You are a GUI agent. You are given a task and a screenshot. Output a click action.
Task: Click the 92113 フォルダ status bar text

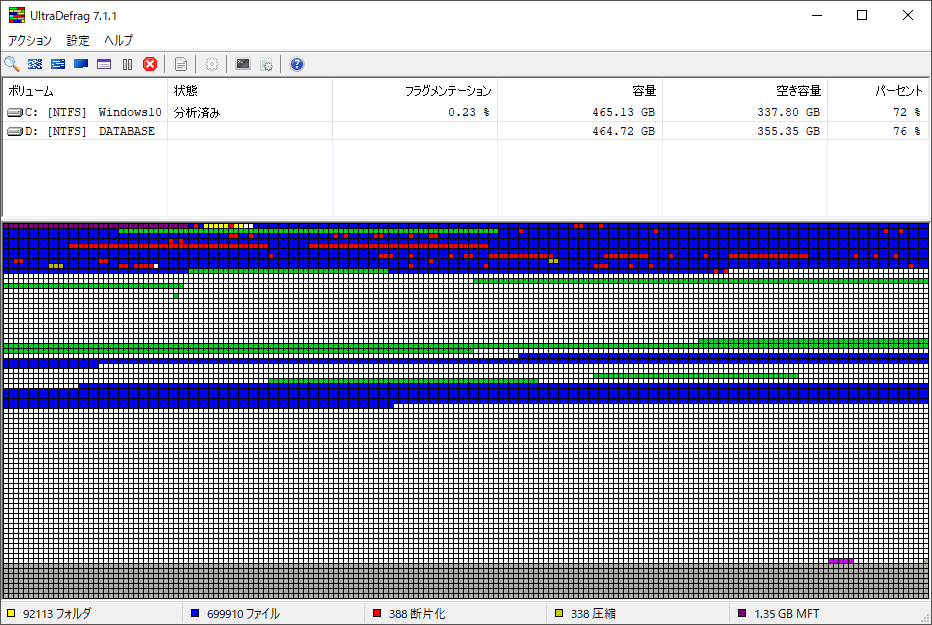pos(57,613)
